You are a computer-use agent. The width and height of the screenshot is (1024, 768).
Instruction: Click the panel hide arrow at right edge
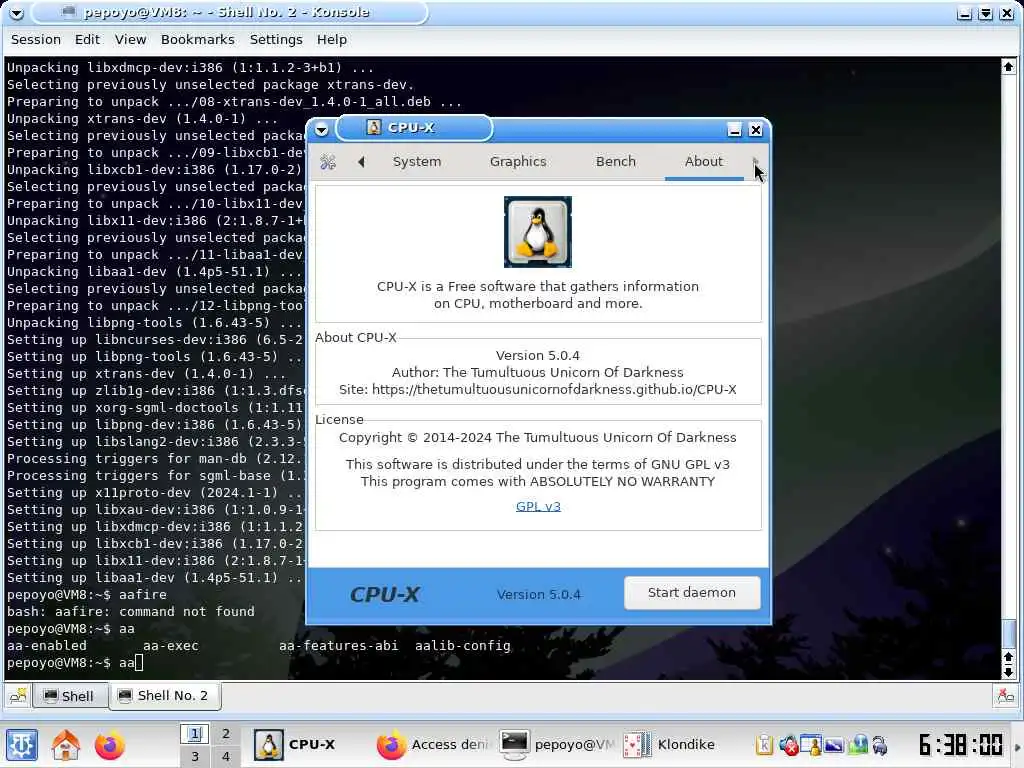pos(1017,746)
